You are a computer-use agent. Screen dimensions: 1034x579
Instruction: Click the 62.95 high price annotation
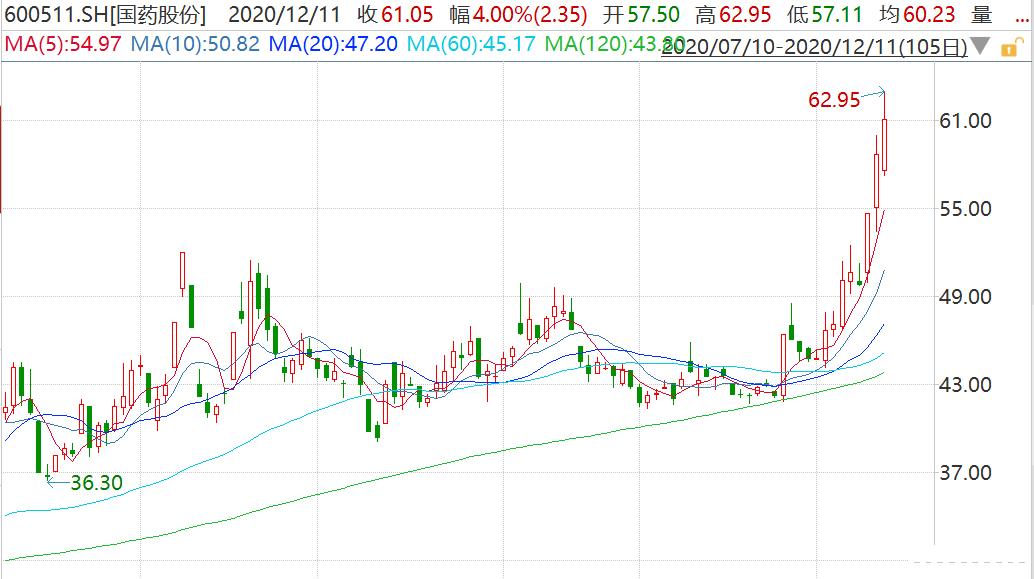pyautogui.click(x=834, y=100)
